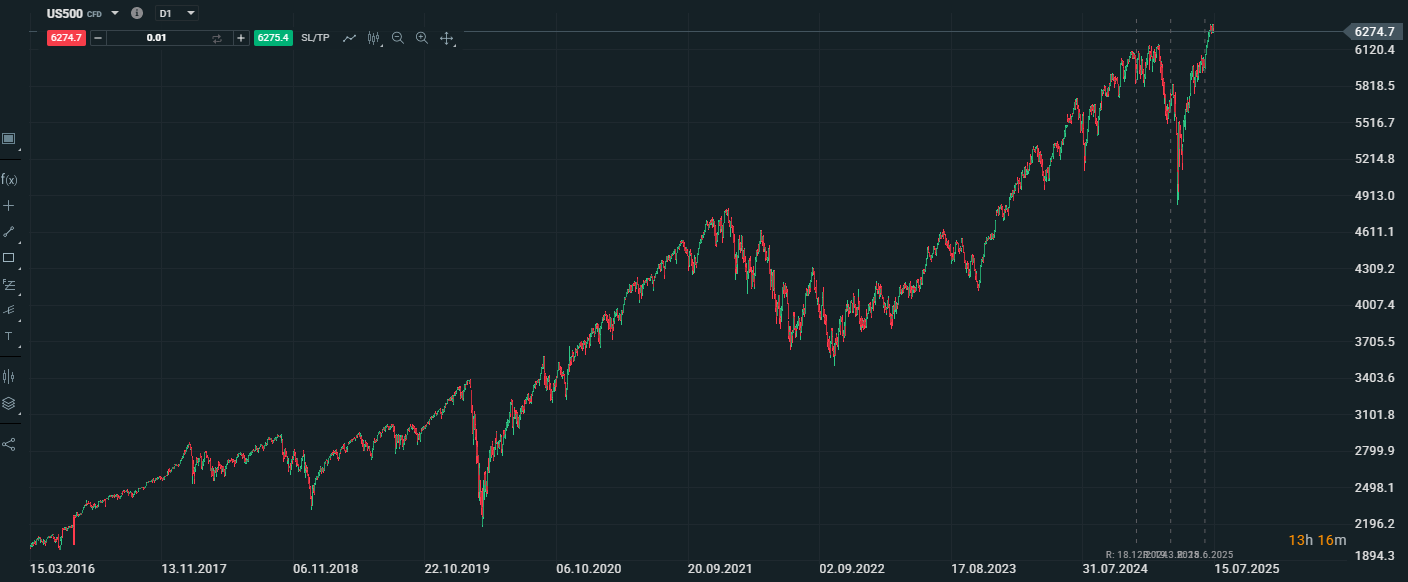Select the pitchfork fan lines tool
Screen dimensions: 1408x582
tap(9, 310)
